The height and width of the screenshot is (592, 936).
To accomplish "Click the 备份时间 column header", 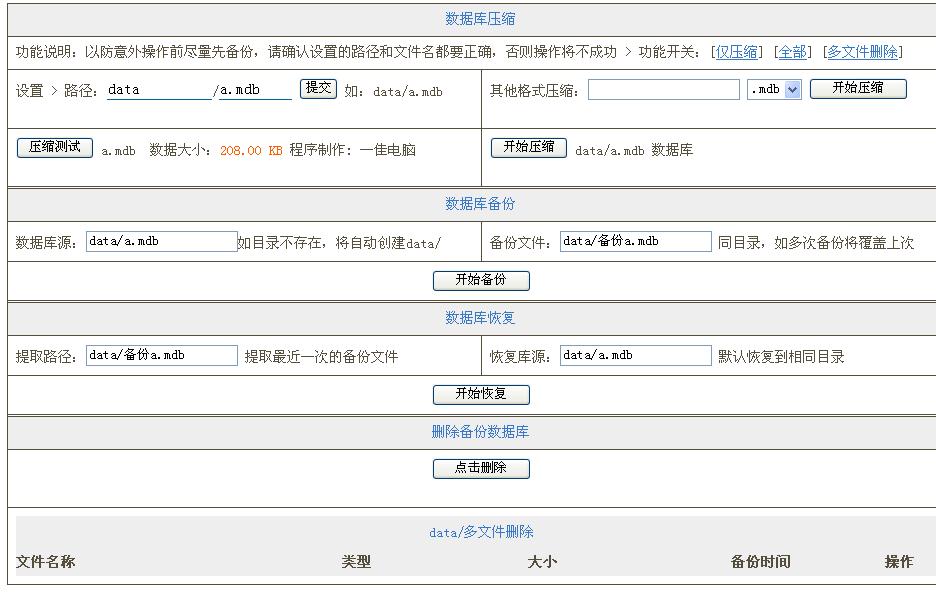I will click(762, 562).
